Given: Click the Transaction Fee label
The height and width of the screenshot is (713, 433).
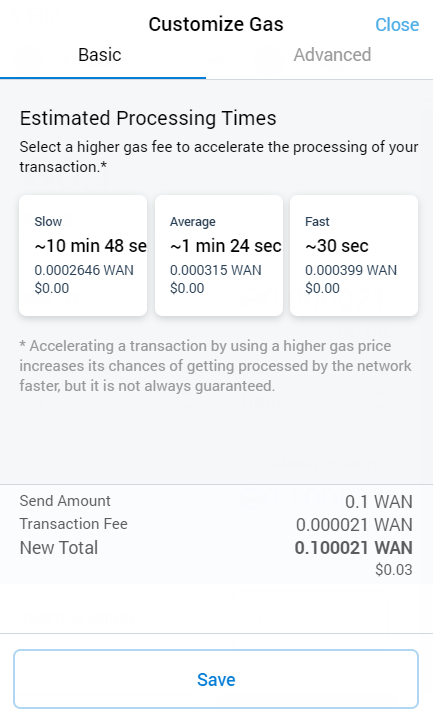Looking at the screenshot, I should pyautogui.click(x=74, y=524).
